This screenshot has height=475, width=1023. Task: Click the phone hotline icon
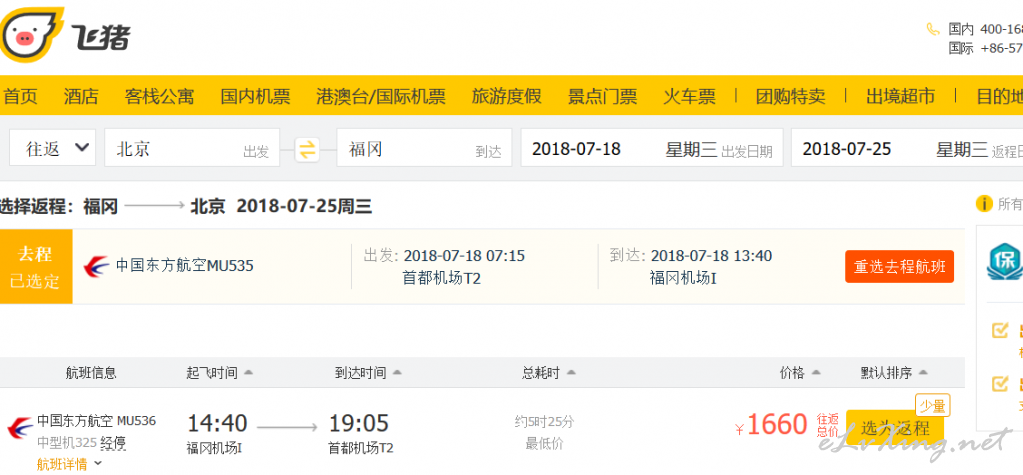click(x=932, y=29)
